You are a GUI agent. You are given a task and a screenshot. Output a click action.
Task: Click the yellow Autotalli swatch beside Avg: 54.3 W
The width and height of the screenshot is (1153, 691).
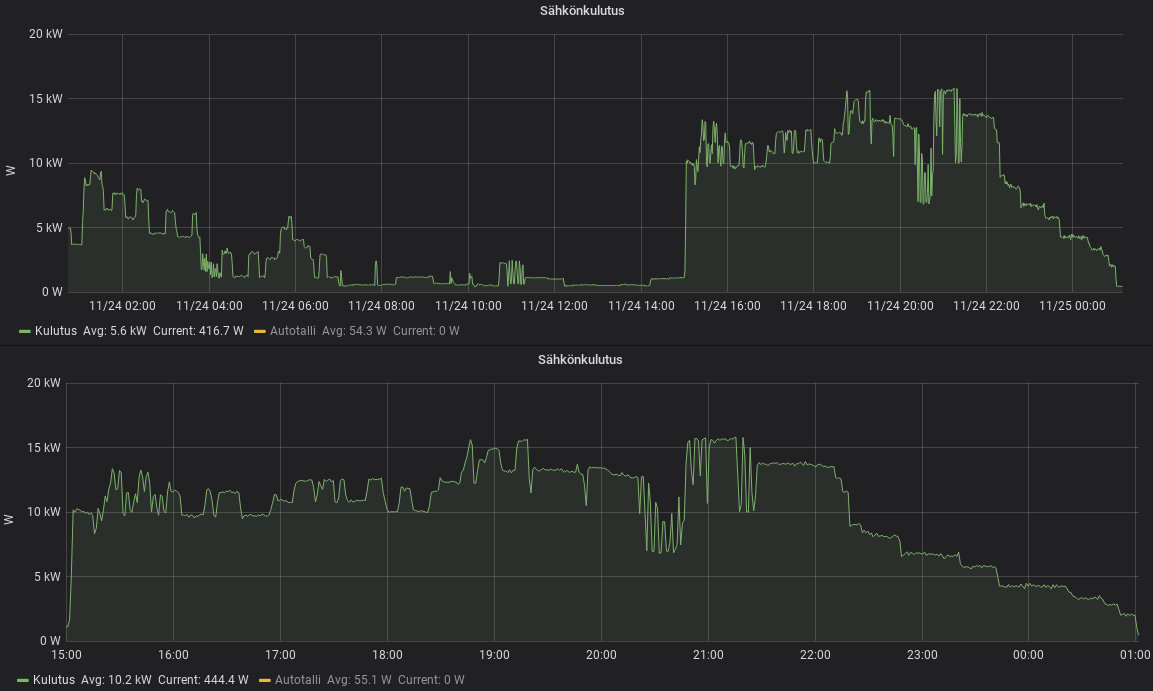pyautogui.click(x=260, y=332)
